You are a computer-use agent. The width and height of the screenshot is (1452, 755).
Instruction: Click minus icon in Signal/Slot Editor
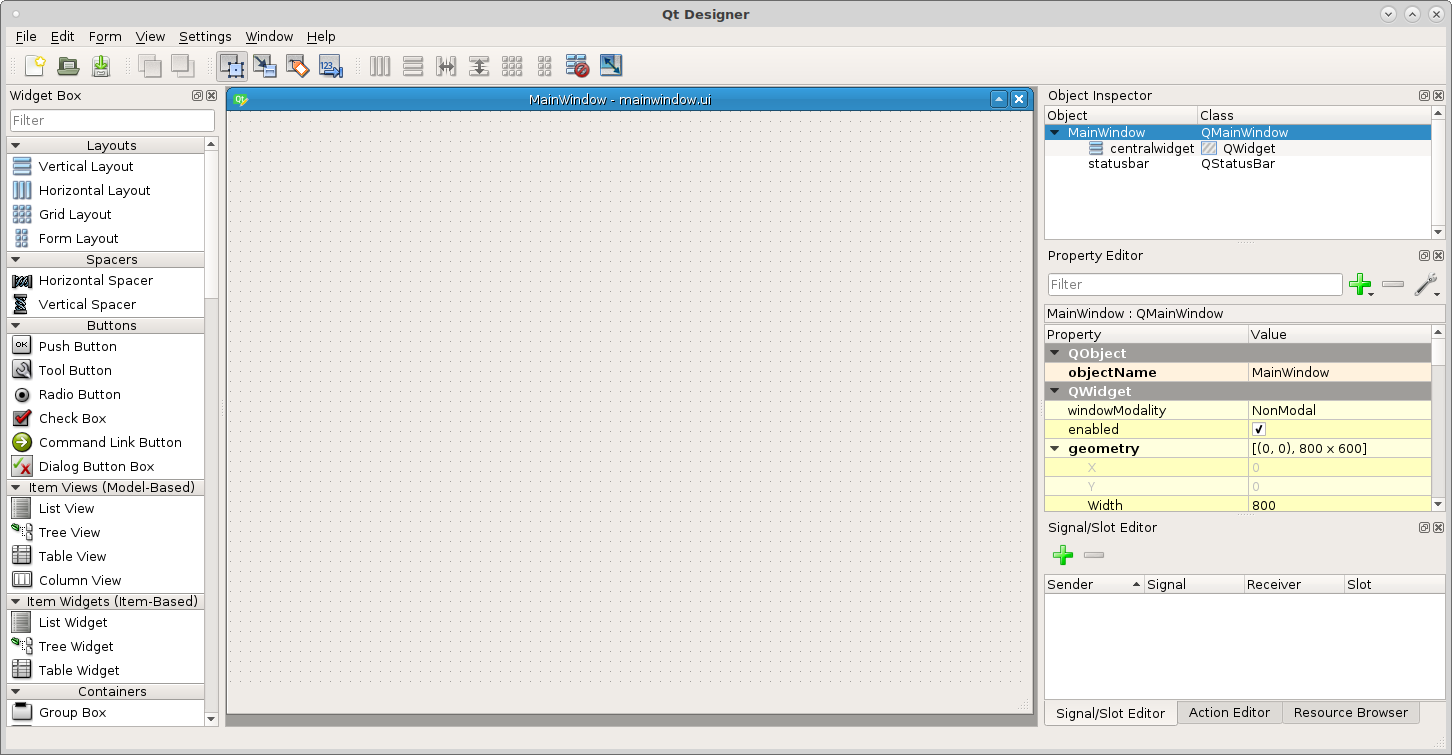[x=1094, y=555]
